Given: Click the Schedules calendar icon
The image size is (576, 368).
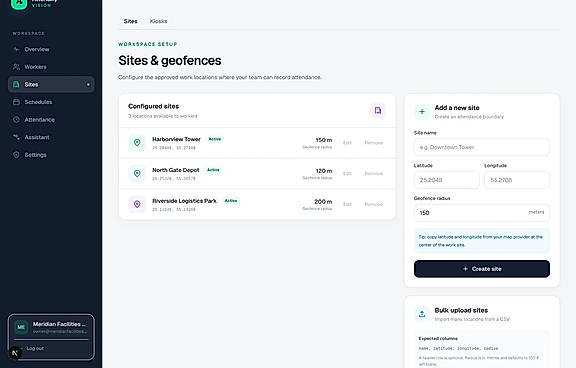Looking at the screenshot, I should [x=16, y=102].
